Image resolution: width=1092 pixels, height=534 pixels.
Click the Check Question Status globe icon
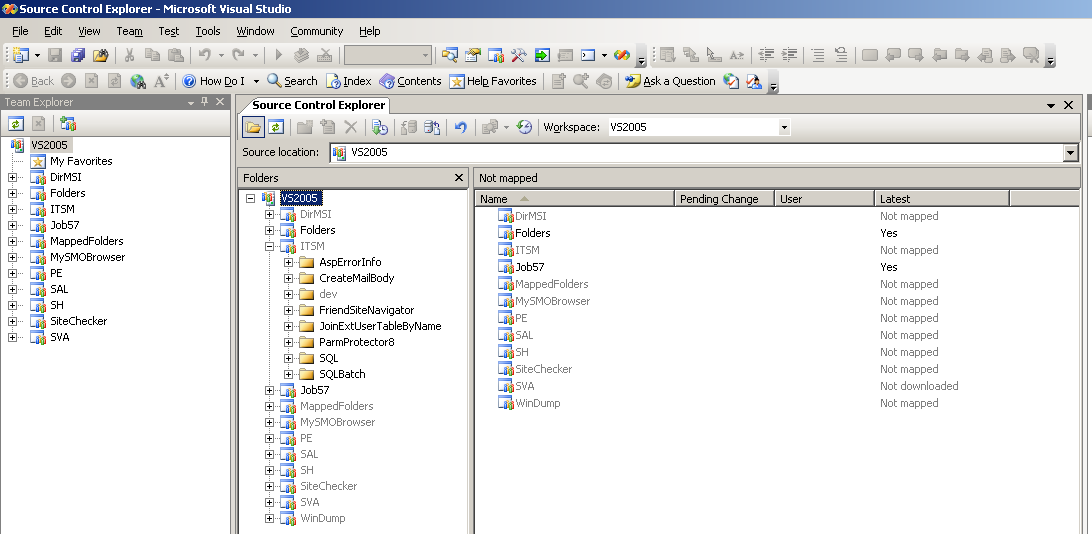point(731,81)
